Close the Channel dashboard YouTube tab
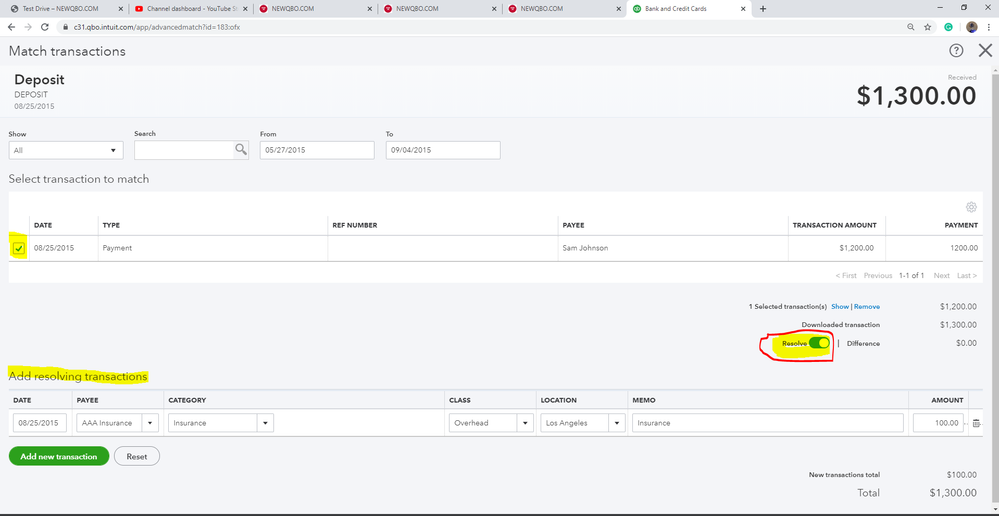Image resolution: width=999 pixels, height=516 pixels. pos(245,9)
